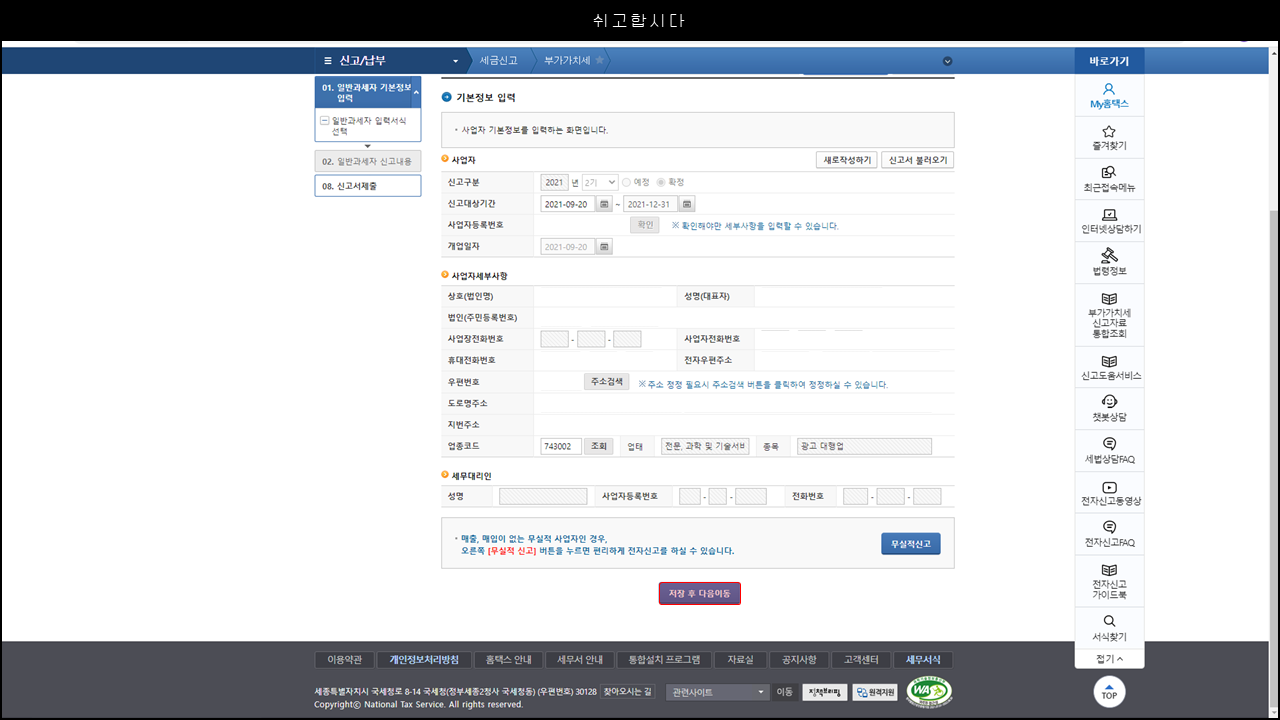The image size is (1280, 720).
Task: Click the 바로가기 sidebar header
Action: click(1109, 61)
